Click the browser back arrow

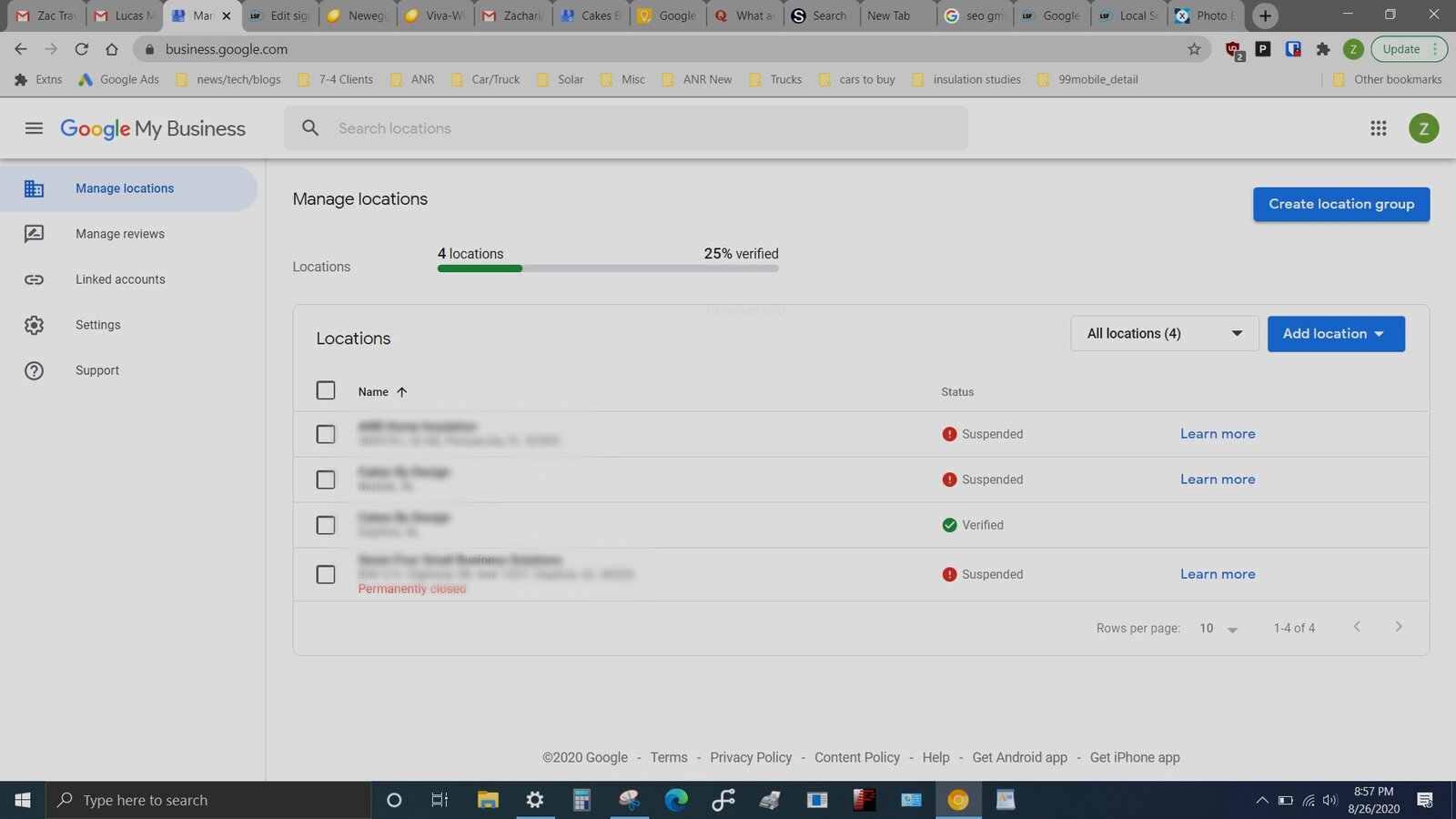coord(21,49)
